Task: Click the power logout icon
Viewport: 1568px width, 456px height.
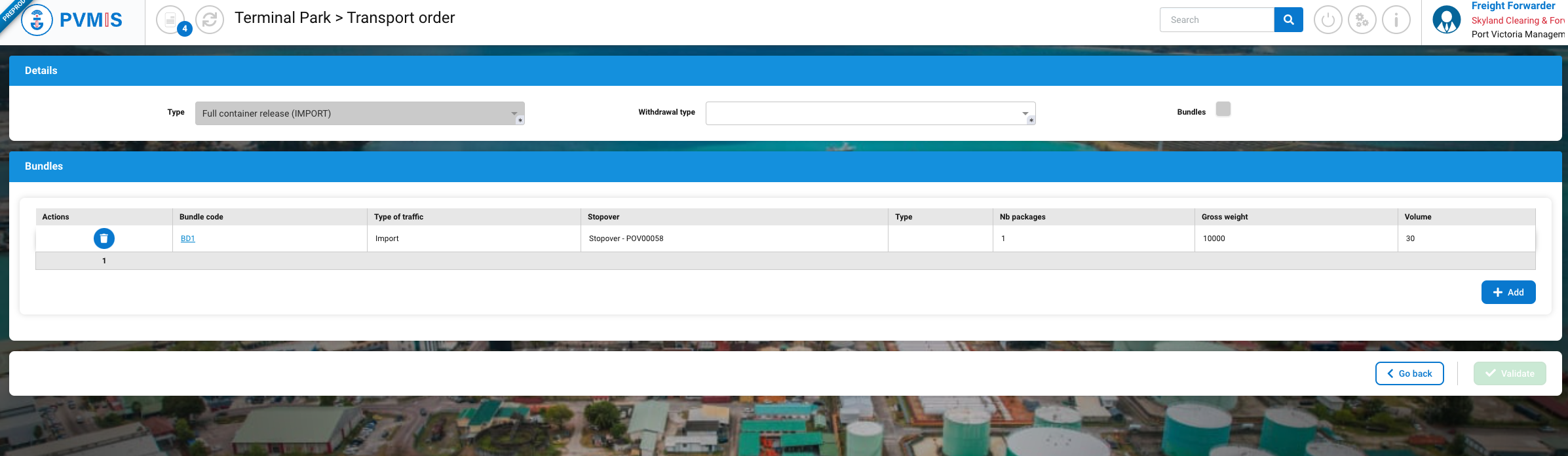Action: point(1328,20)
